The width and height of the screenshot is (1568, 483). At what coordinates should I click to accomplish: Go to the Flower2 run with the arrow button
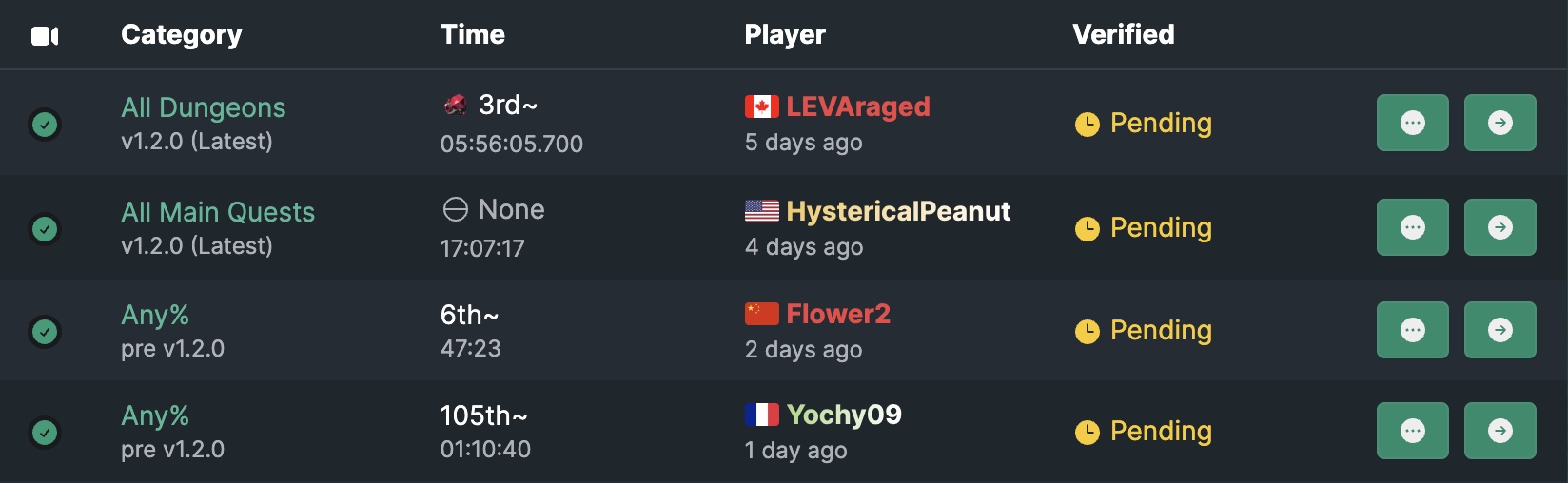coord(1500,330)
